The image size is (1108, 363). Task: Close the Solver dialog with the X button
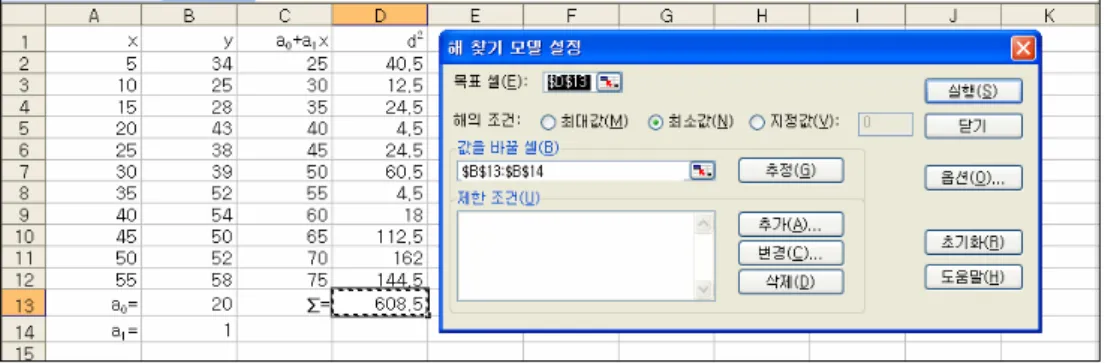tap(1023, 49)
